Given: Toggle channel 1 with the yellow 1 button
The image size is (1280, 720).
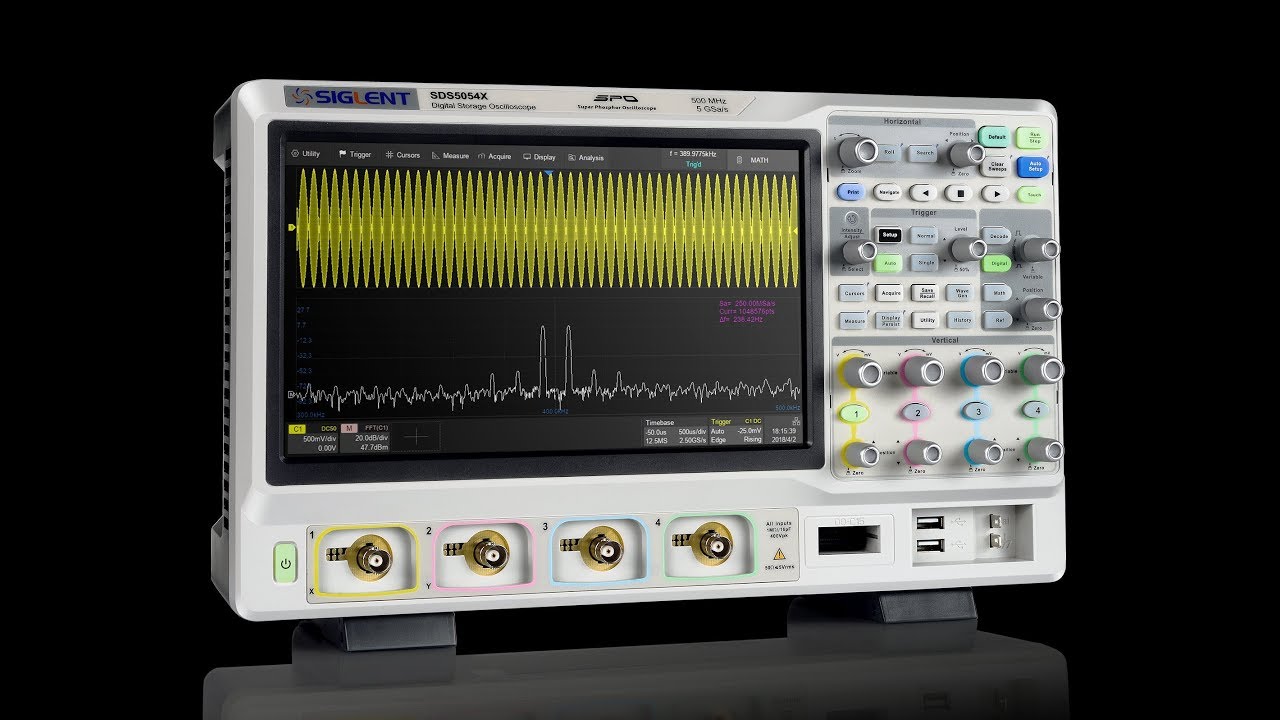Looking at the screenshot, I should [852, 411].
